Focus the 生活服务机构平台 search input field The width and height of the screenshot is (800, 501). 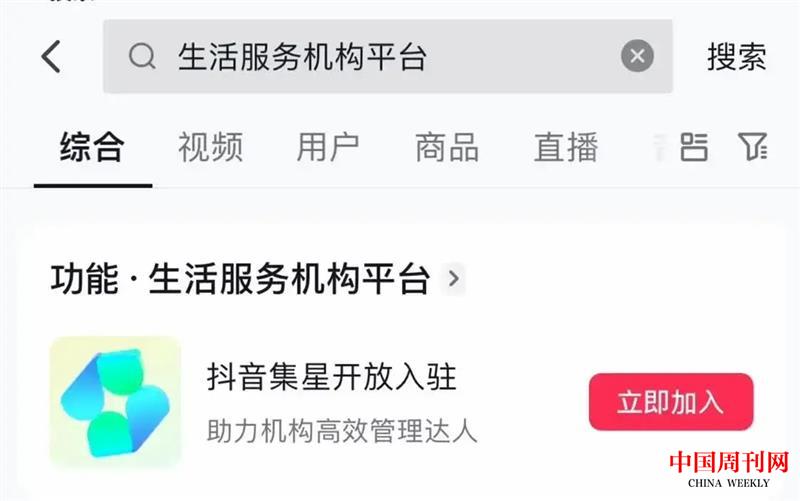[388, 56]
